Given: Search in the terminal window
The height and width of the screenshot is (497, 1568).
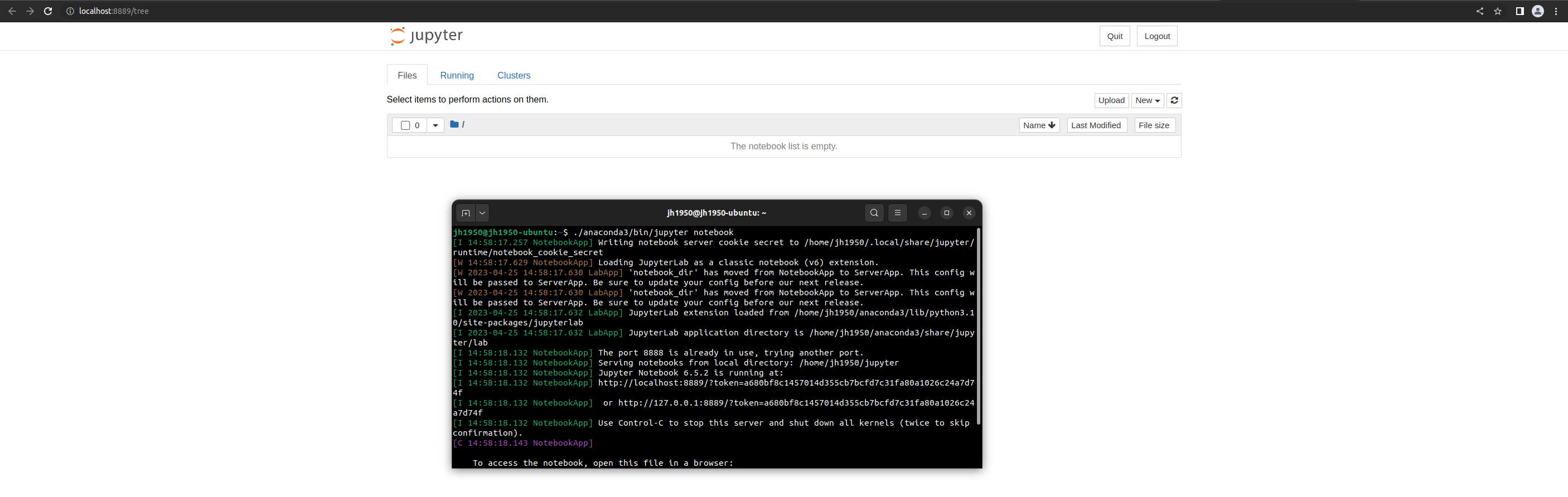Looking at the screenshot, I should point(874,213).
